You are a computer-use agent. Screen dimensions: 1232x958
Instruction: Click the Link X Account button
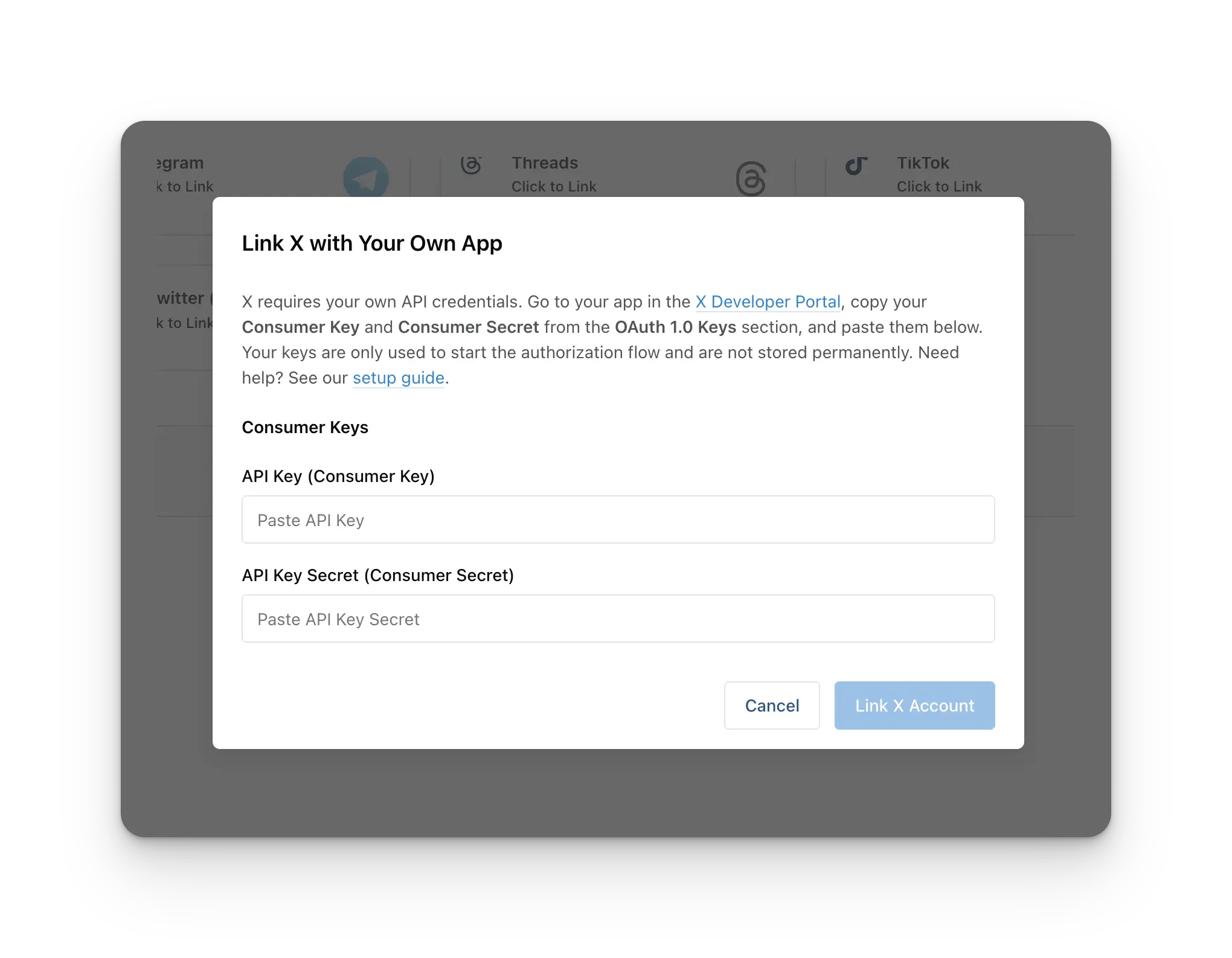click(x=914, y=706)
